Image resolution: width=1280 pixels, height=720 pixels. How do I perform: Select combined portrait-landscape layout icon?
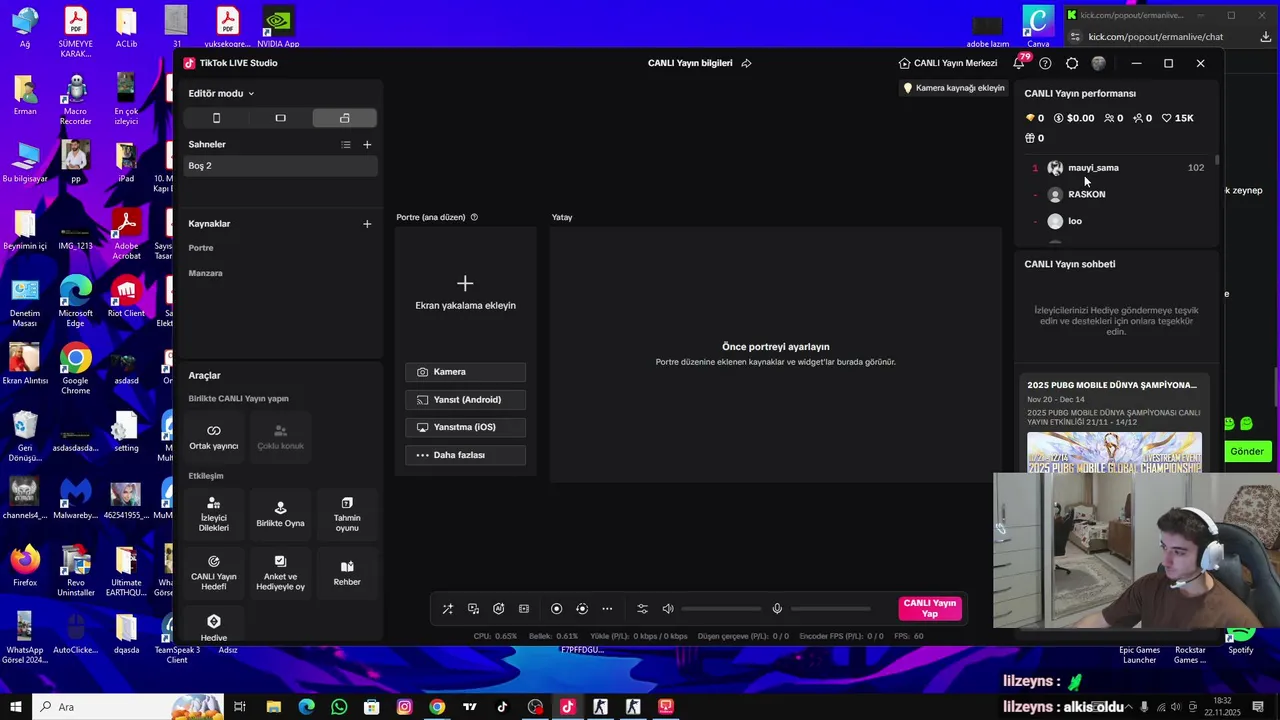[x=344, y=118]
